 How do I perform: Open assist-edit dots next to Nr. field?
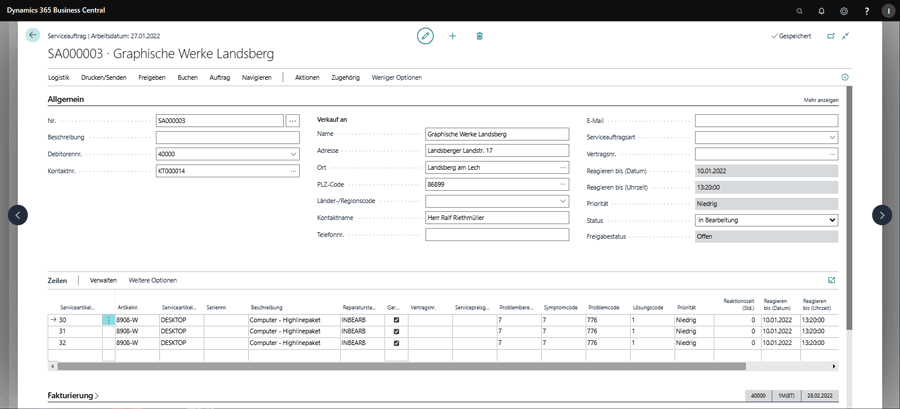(x=293, y=120)
